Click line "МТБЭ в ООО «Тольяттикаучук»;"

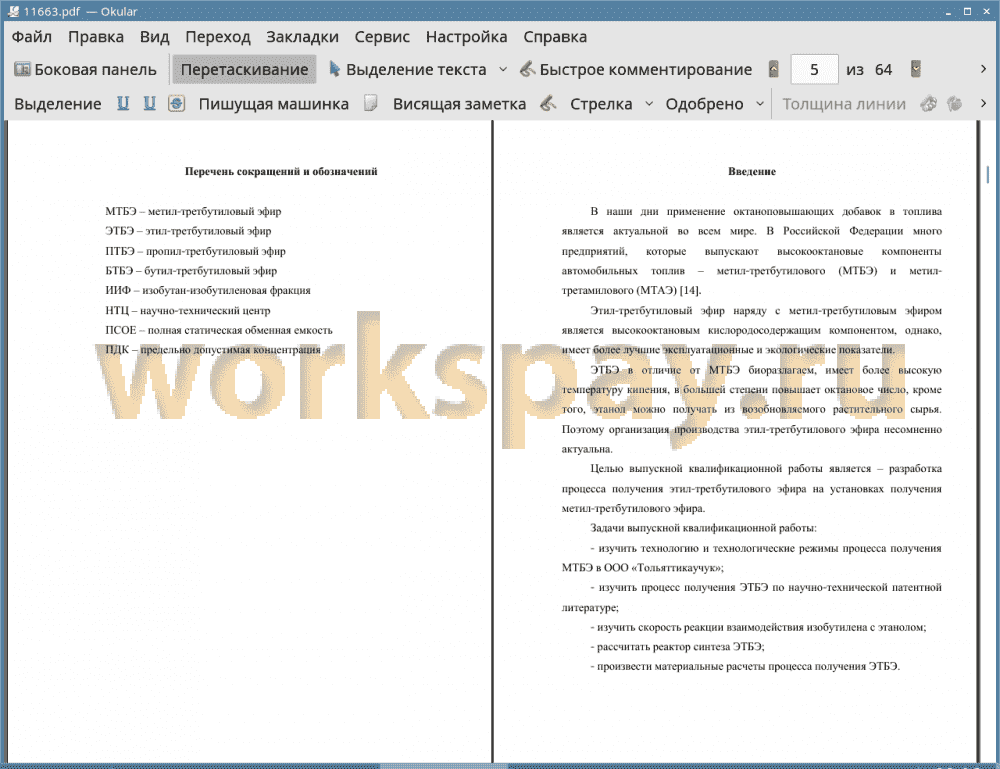643,568
